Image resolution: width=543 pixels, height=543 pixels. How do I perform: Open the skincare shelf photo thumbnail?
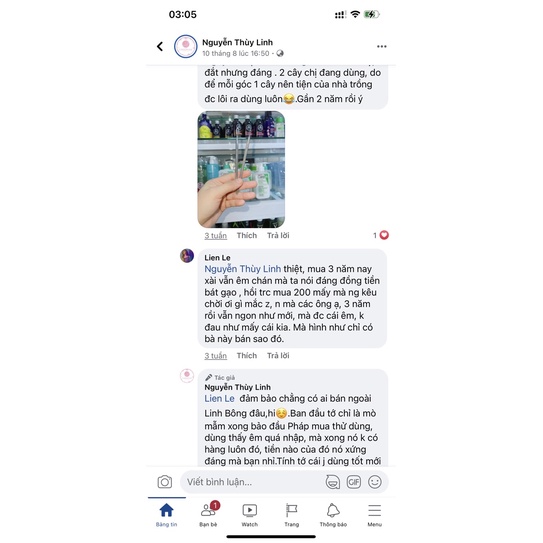click(x=241, y=169)
